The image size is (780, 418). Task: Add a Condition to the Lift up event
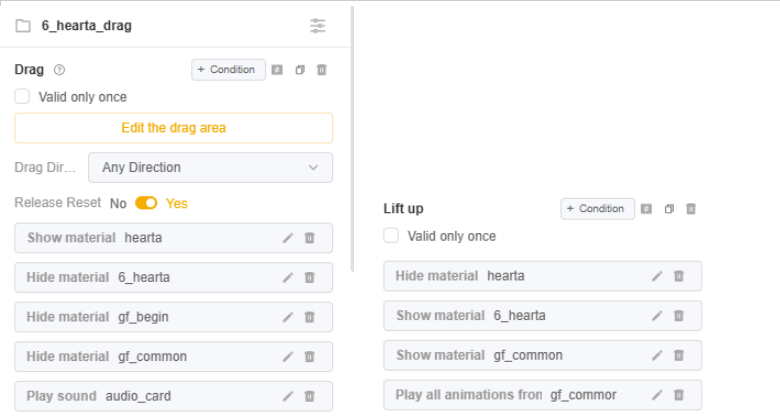[x=597, y=209]
